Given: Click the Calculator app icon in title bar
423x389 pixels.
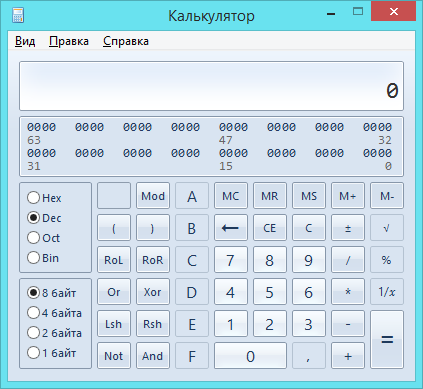Looking at the screenshot, I should (x=18, y=15).
